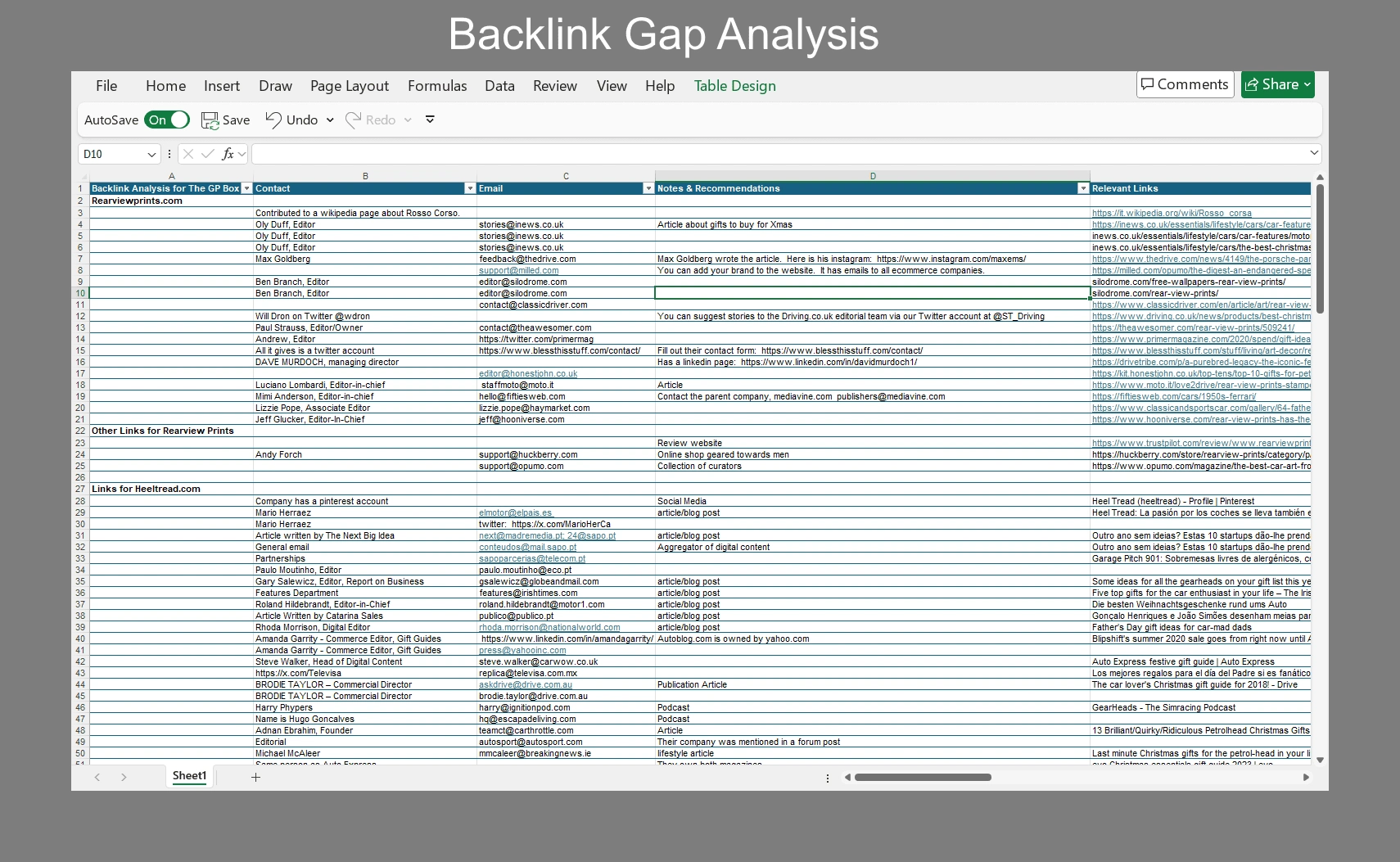Toggle the AutoSave switch
The image size is (1400, 862).
click(x=167, y=120)
